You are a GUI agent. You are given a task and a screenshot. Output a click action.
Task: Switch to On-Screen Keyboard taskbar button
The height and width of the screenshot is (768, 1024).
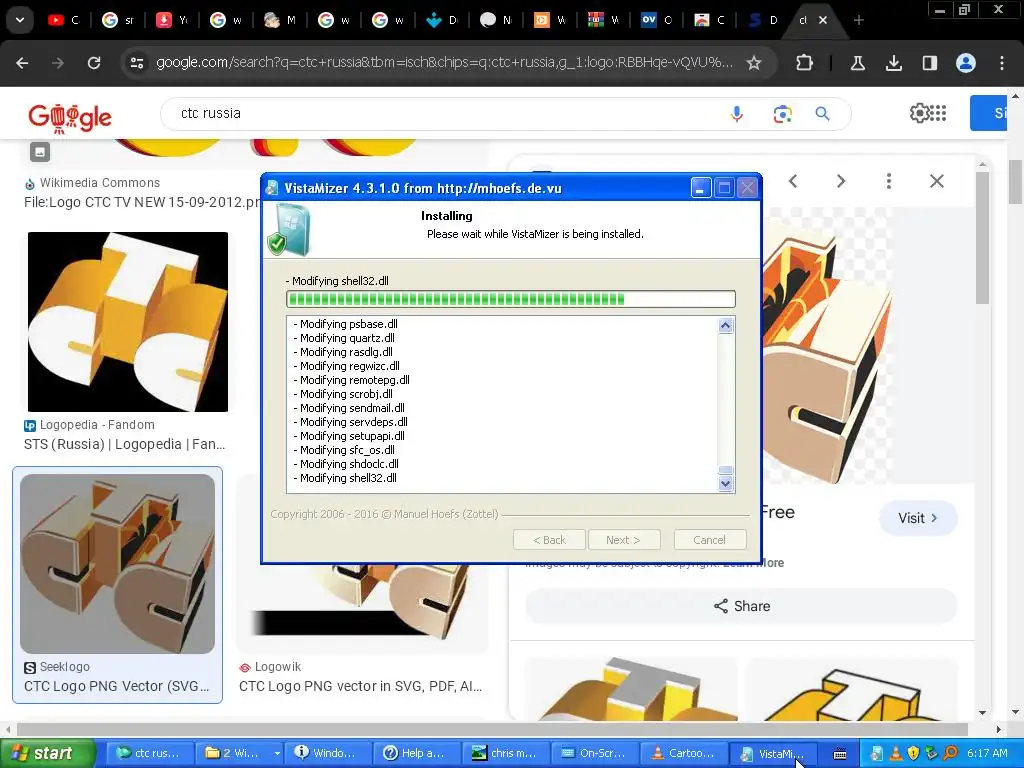pyautogui.click(x=595, y=754)
